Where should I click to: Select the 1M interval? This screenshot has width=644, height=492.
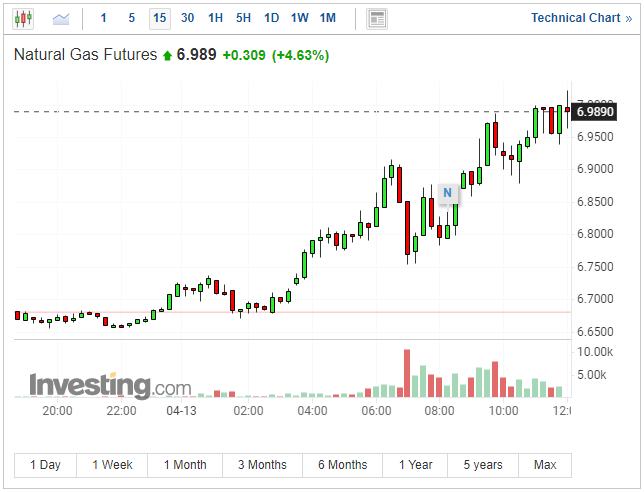(x=328, y=18)
